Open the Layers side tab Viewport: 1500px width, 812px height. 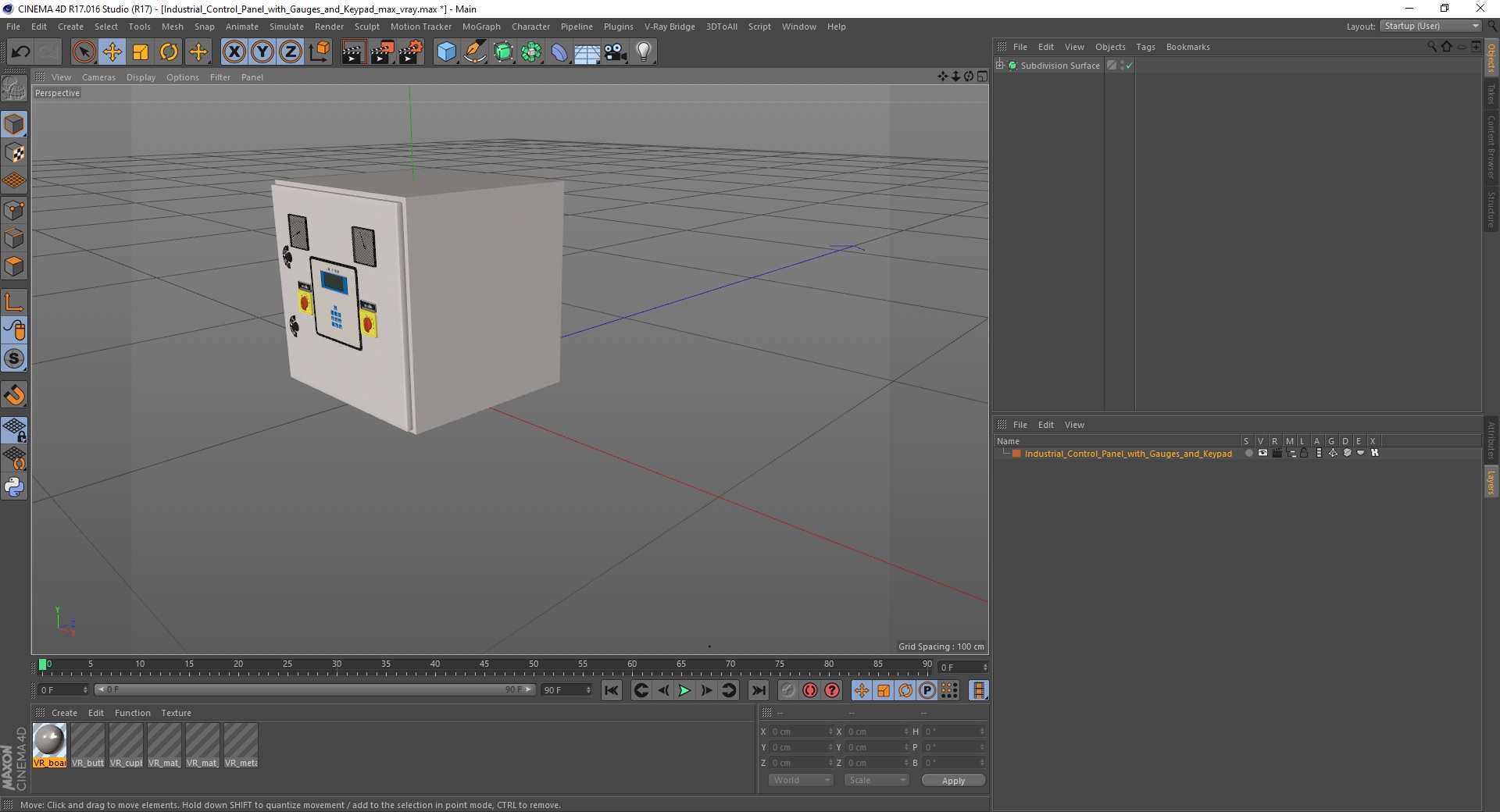(x=1491, y=482)
